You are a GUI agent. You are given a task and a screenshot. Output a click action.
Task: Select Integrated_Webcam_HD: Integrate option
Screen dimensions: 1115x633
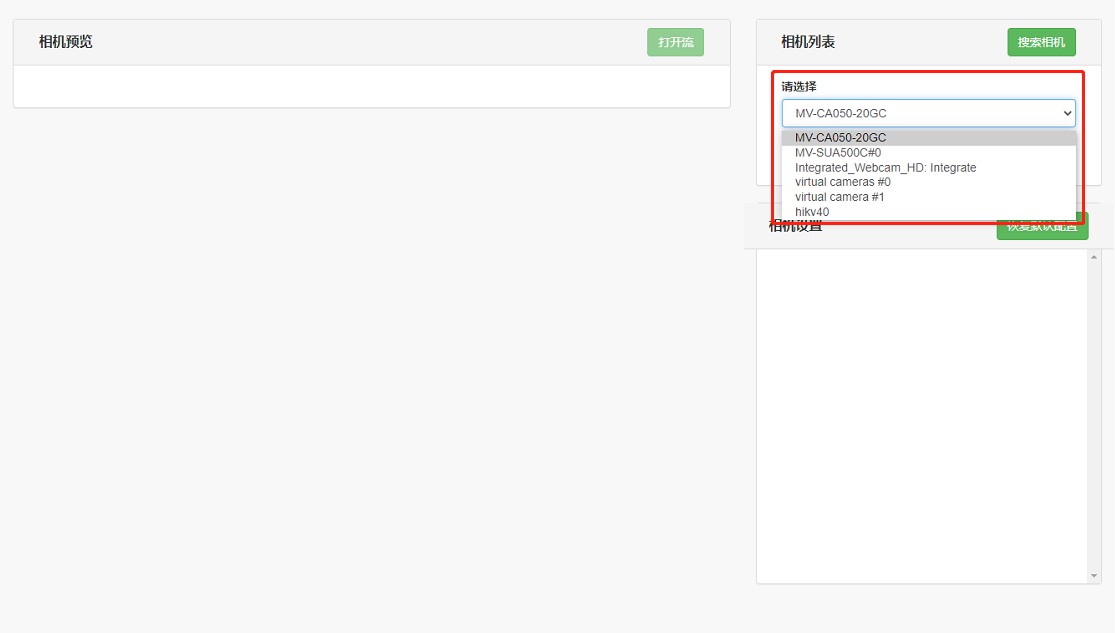(x=885, y=168)
